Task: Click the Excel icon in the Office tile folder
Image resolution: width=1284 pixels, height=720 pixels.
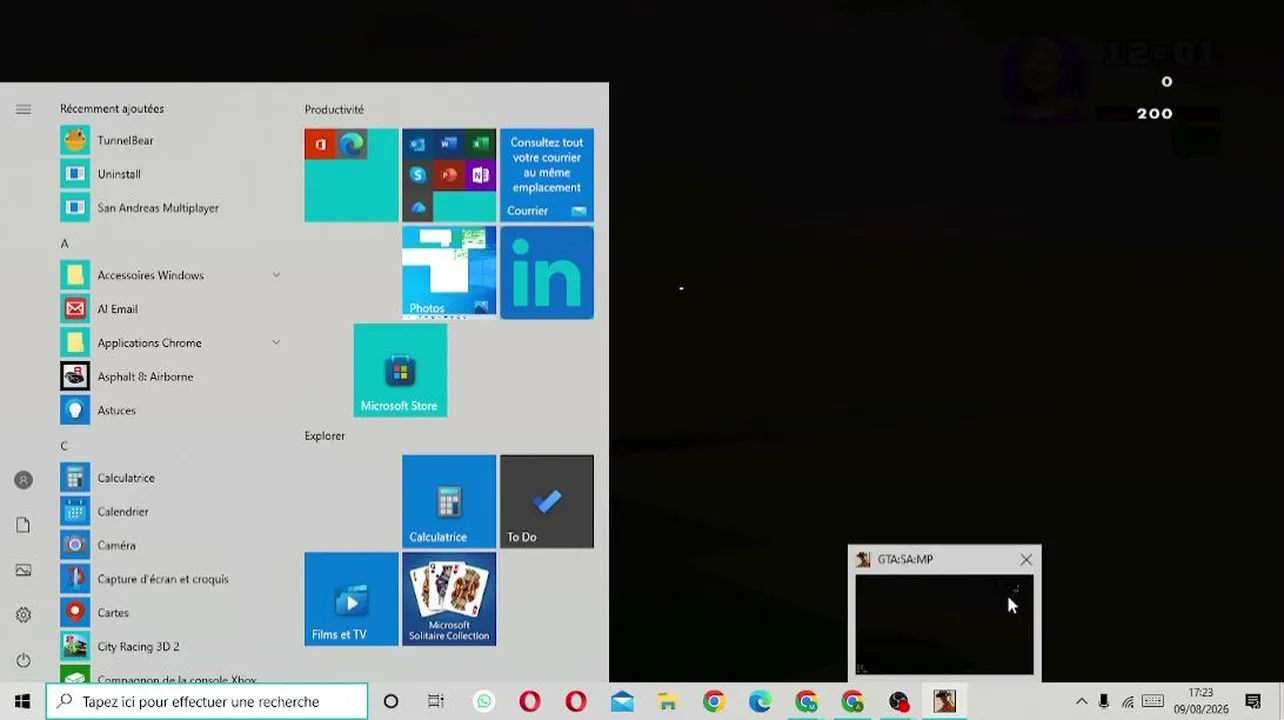Action: (480, 144)
